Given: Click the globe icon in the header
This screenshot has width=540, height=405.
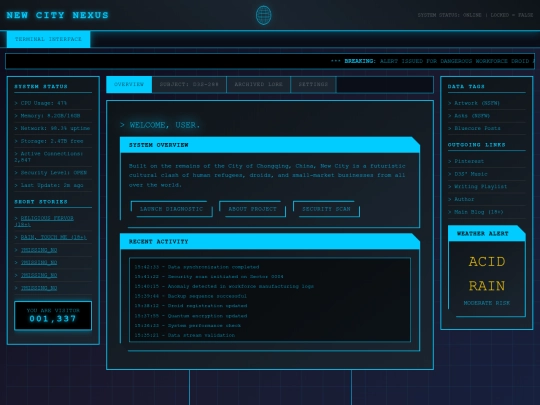Looking at the screenshot, I should click(x=263, y=15).
